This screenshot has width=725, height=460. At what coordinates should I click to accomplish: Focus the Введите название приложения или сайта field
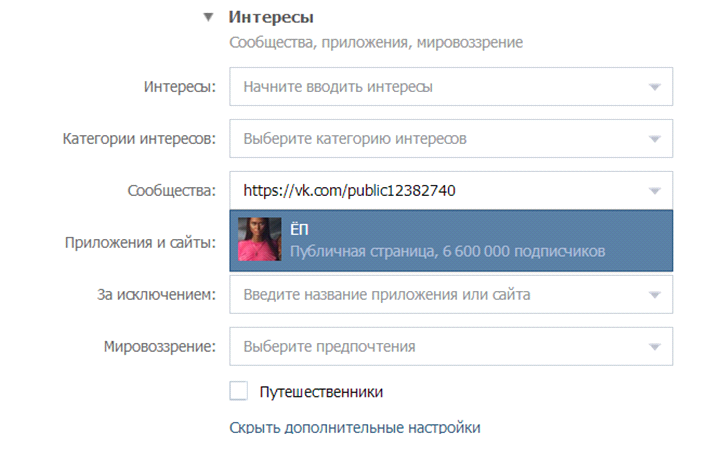coord(451,294)
